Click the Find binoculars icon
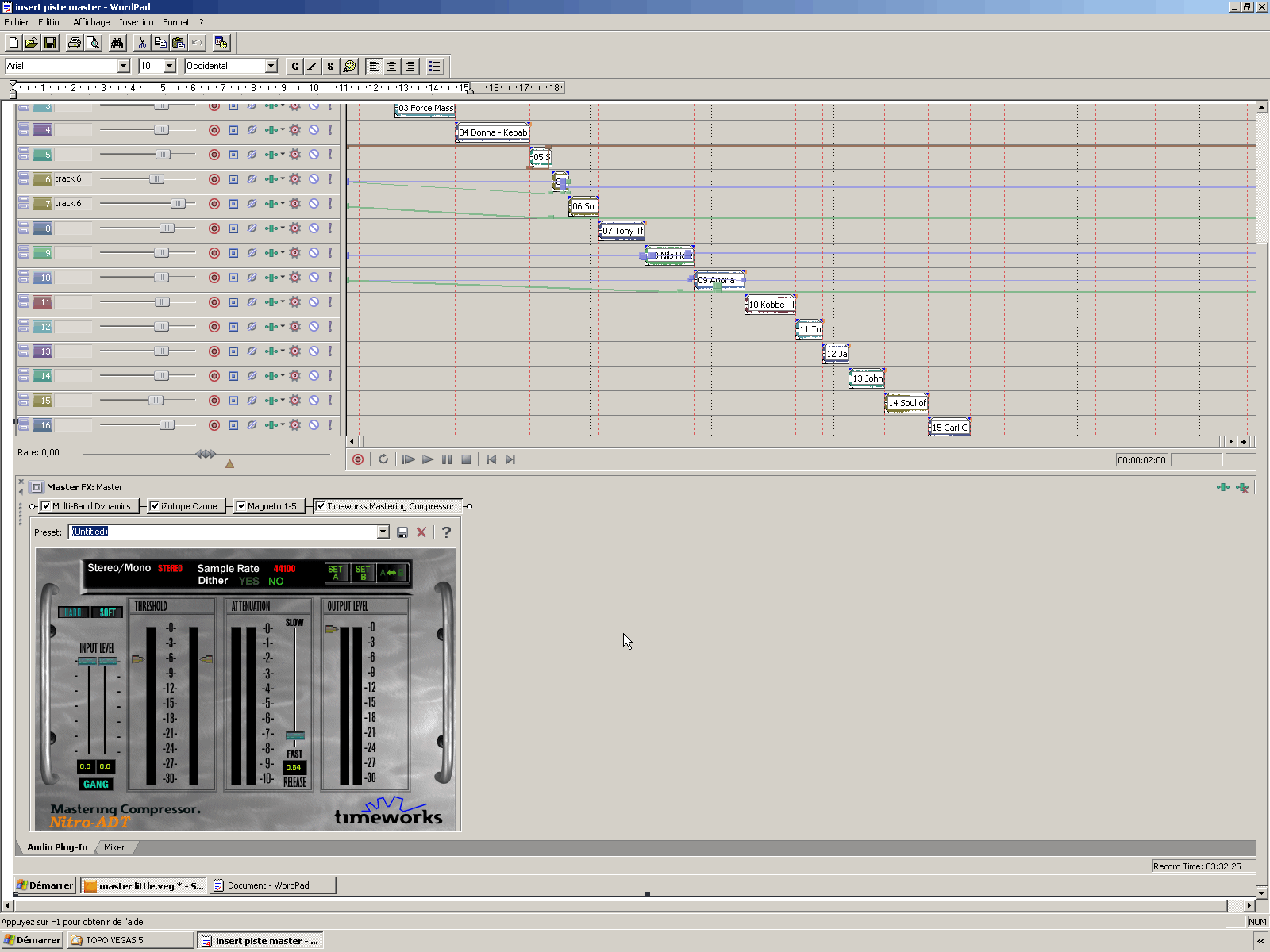 117,43
